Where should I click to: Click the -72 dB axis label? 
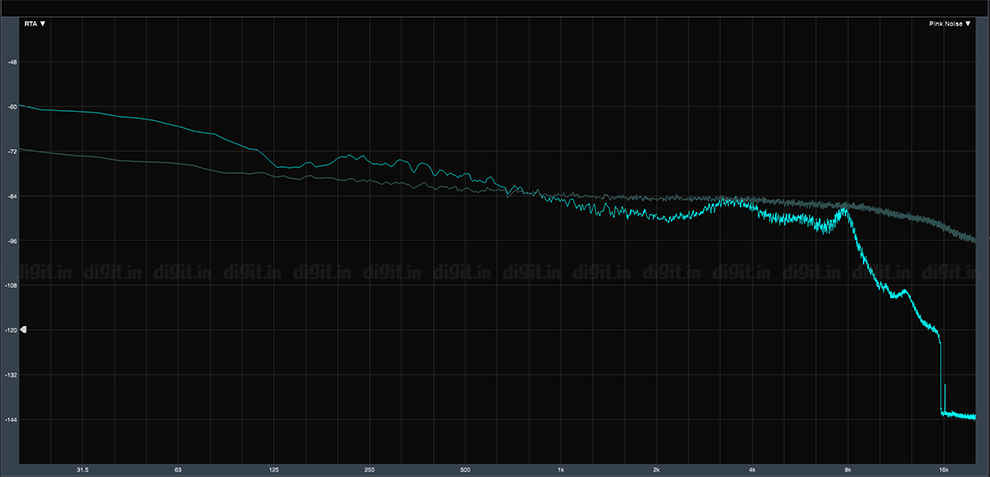(13, 152)
